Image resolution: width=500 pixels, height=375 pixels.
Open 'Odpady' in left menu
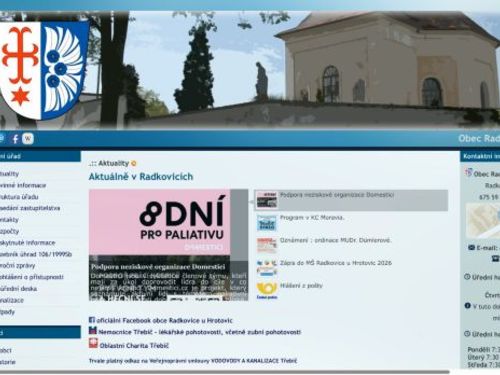pyautogui.click(x=7, y=312)
